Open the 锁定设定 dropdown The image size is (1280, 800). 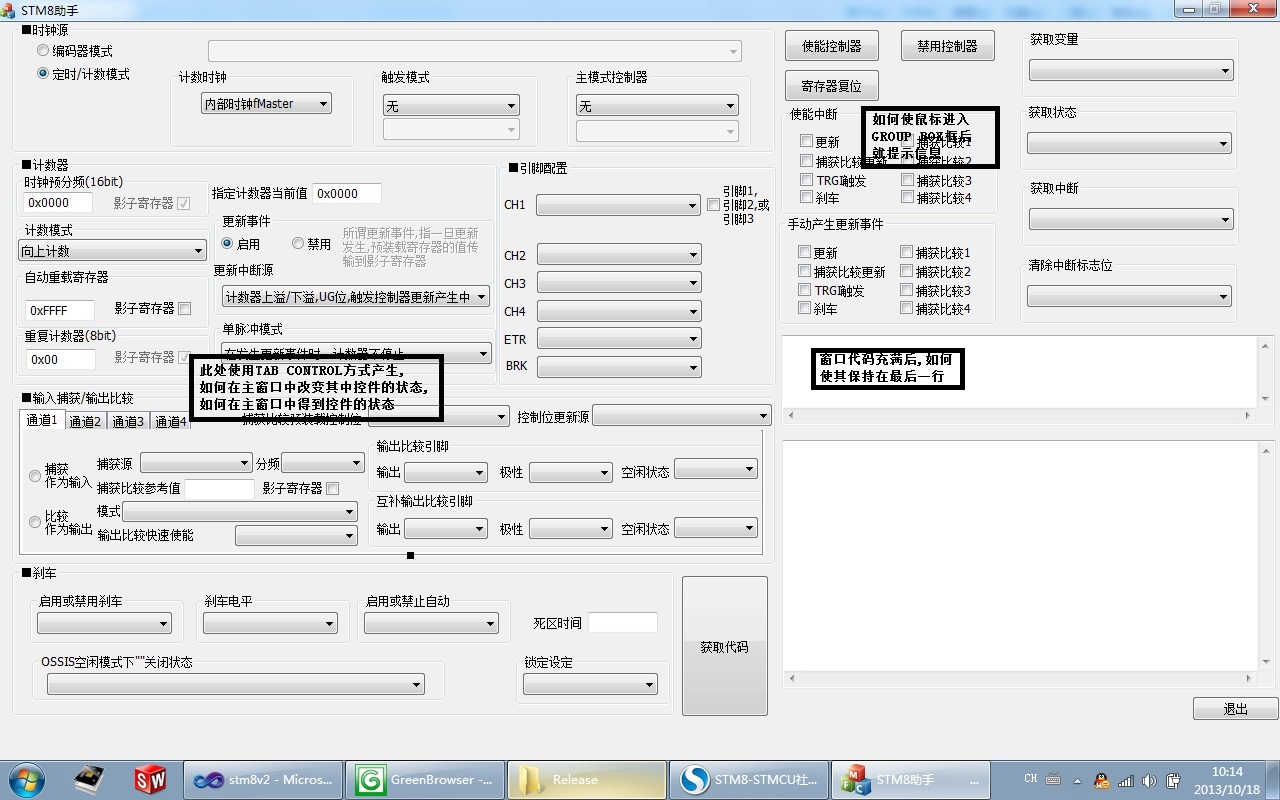pos(590,684)
